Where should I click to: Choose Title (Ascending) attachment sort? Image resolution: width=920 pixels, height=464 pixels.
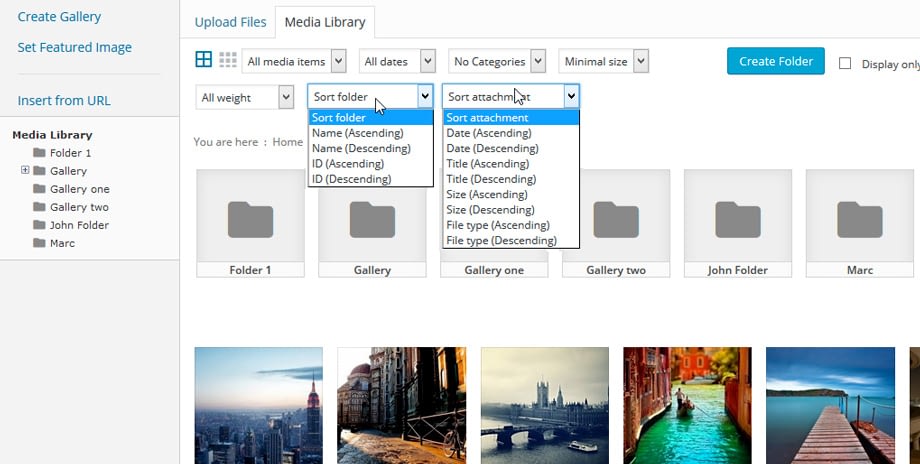511,164
